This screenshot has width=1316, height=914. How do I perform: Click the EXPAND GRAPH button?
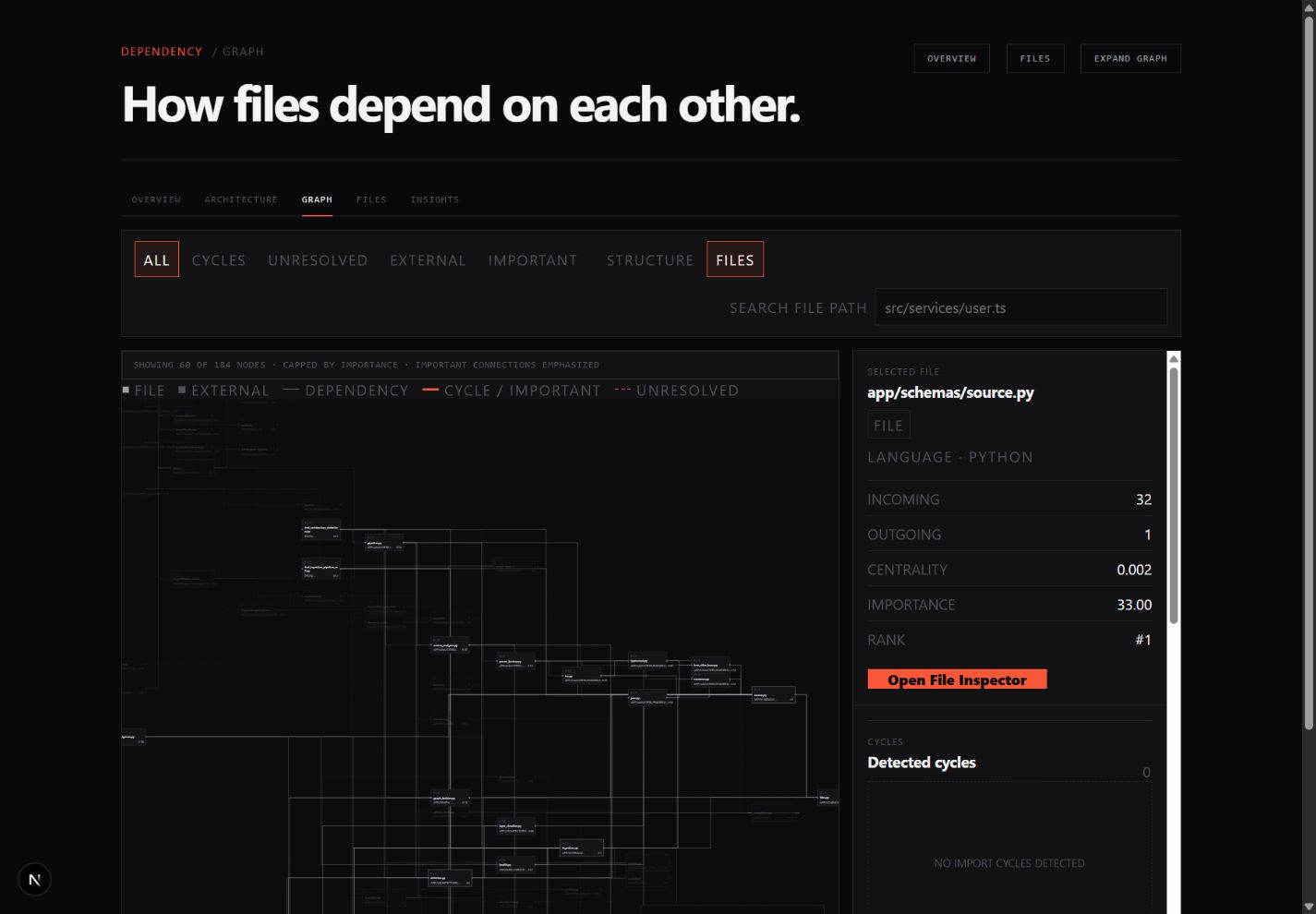(1130, 58)
